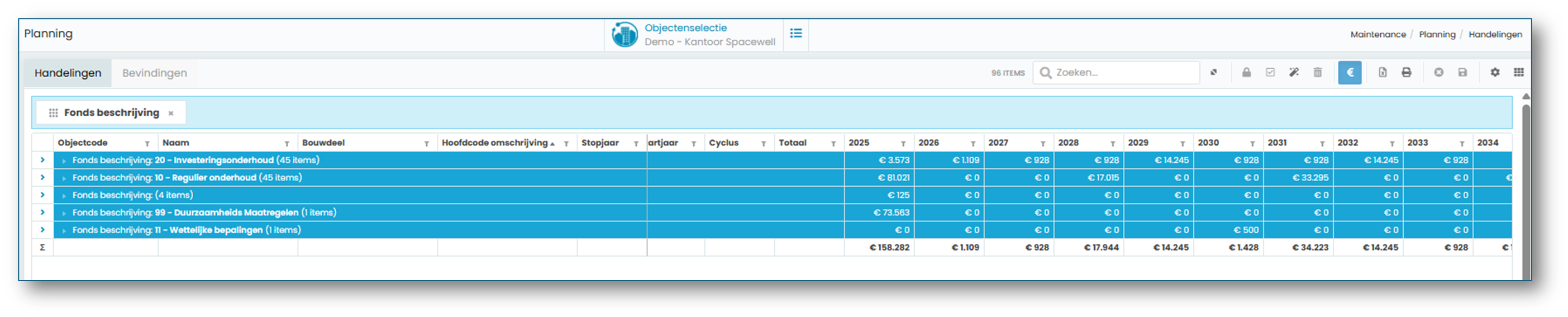
Task: Click the 96 ITEMS count label
Action: coord(1007,73)
